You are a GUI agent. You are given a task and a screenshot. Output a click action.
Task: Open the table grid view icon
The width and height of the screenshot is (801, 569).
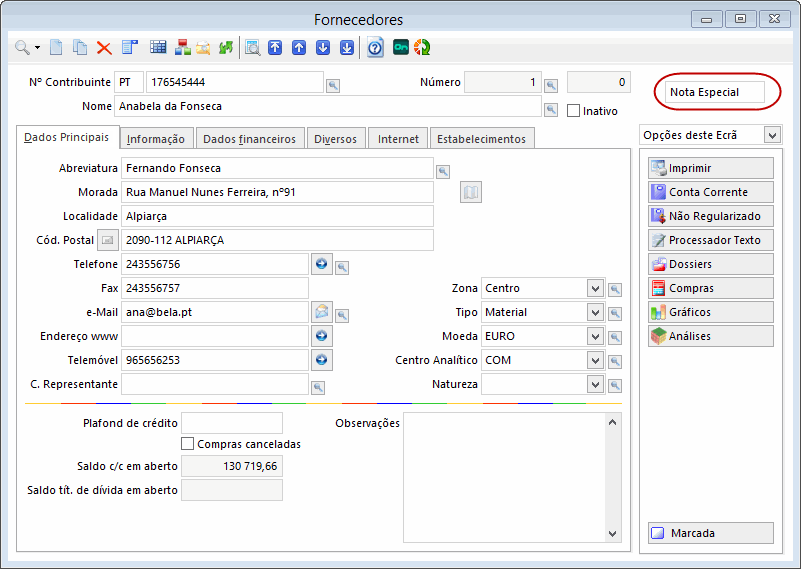point(158,48)
